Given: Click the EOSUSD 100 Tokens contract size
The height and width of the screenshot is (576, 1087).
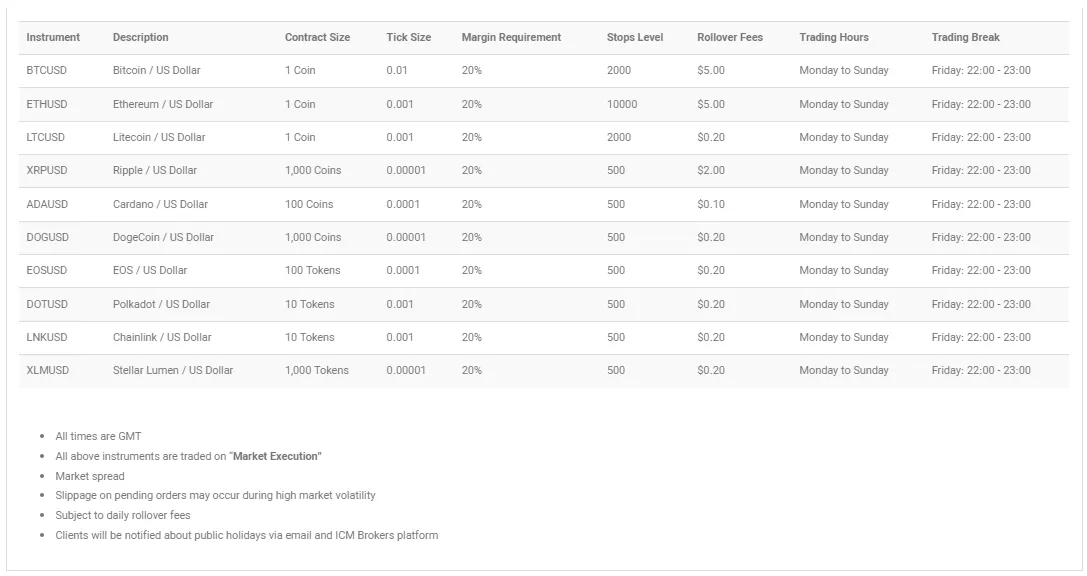Looking at the screenshot, I should [x=312, y=270].
